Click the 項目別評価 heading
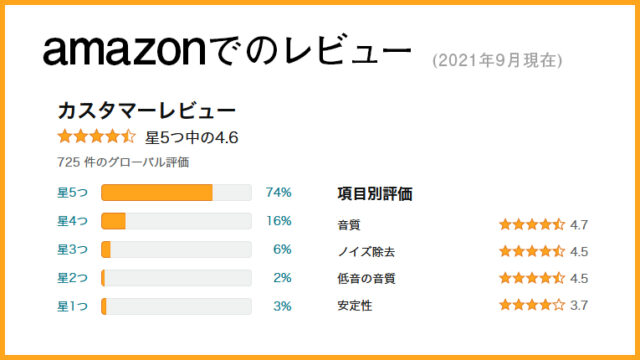Screen dimensions: 640x360 tap(375, 194)
